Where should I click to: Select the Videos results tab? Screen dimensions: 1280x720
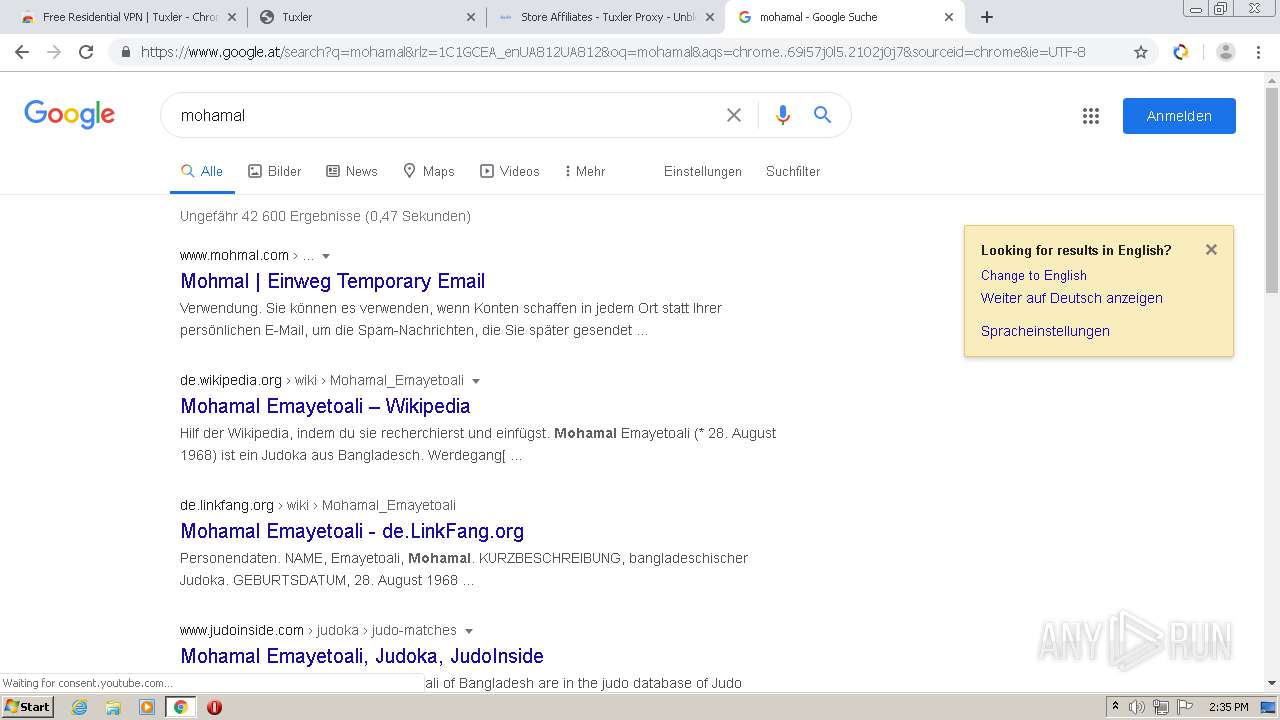[510, 171]
